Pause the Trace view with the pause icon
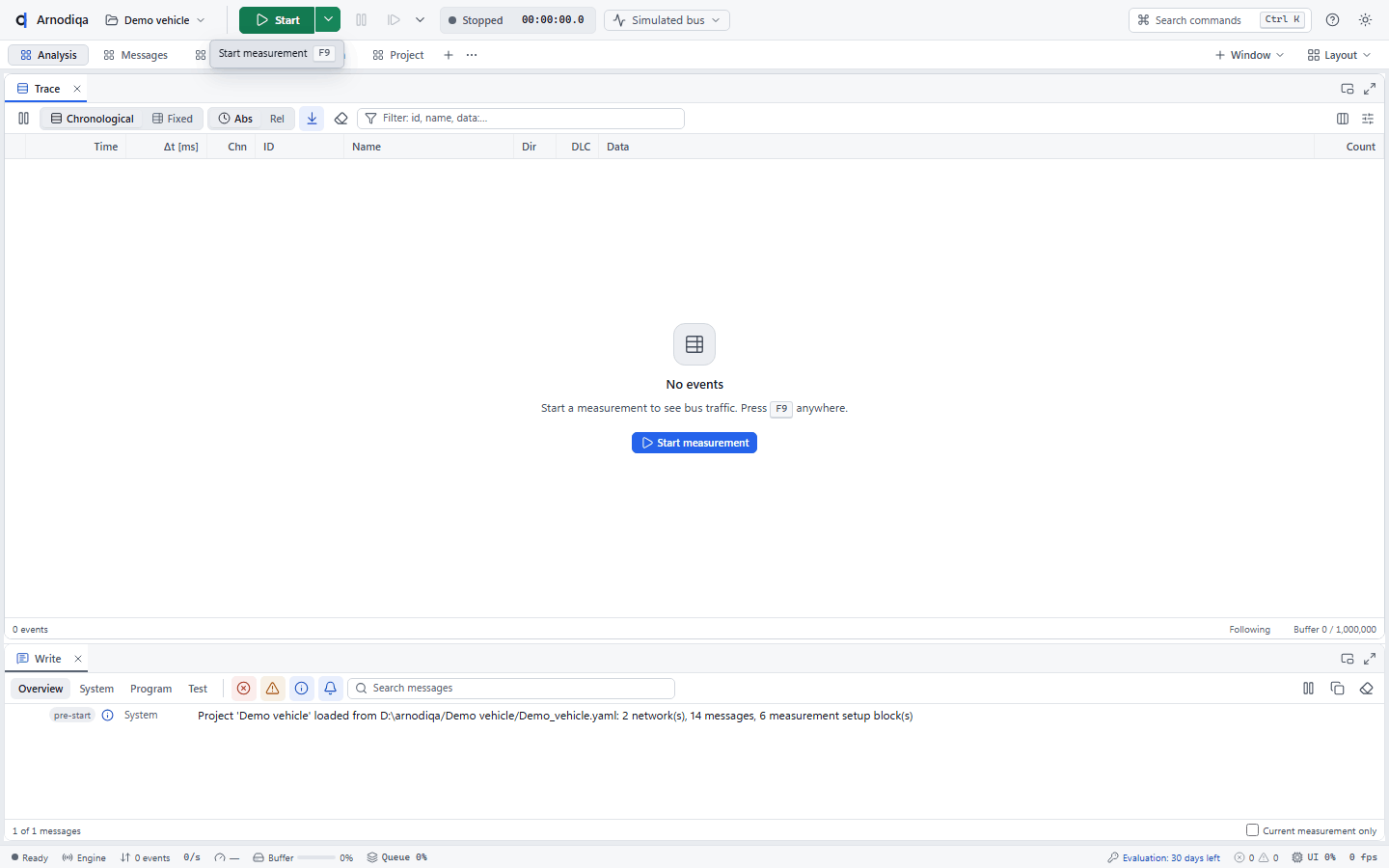Viewport: 1389px width, 868px height. (23, 119)
